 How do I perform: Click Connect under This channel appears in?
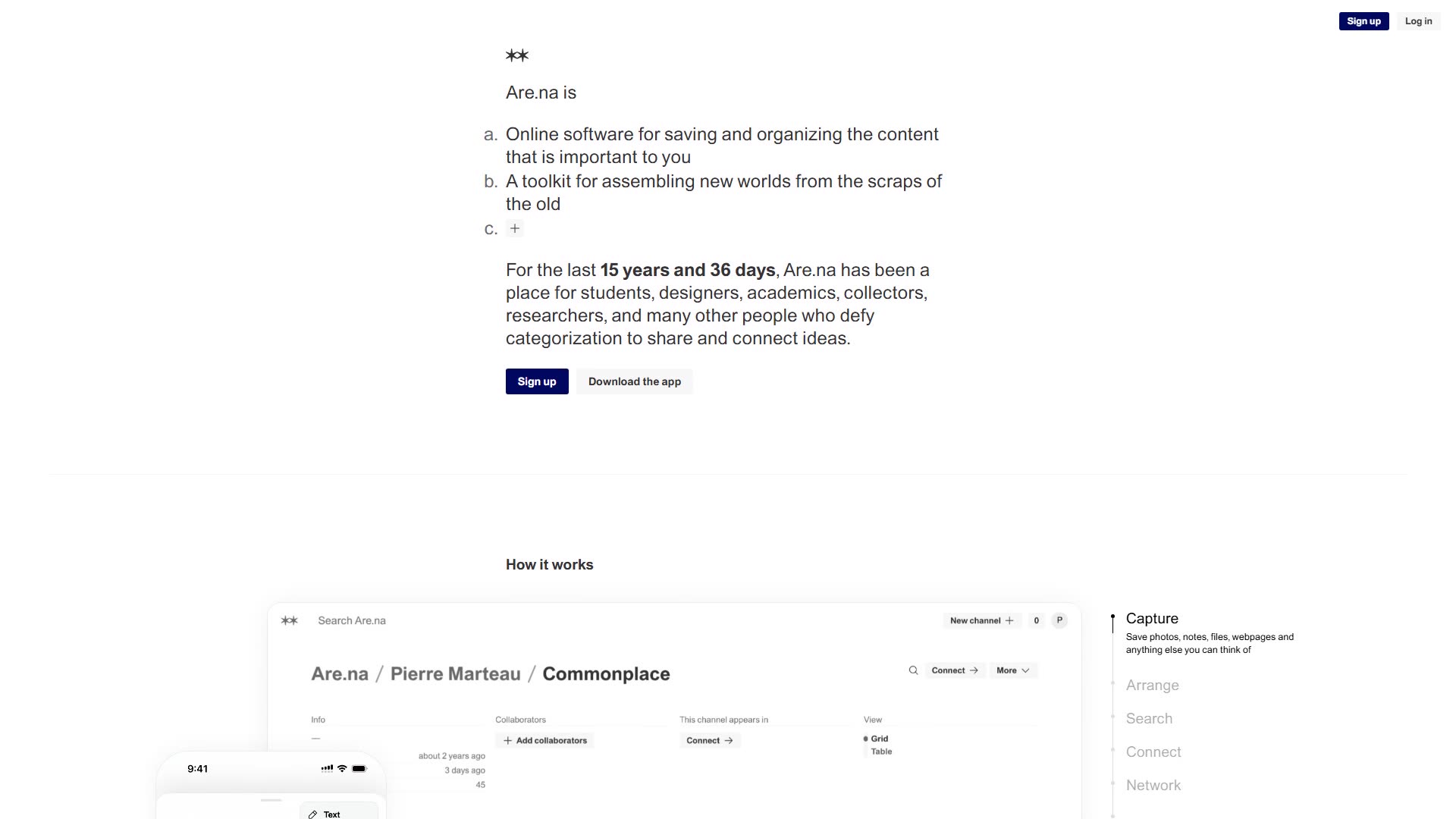point(710,741)
